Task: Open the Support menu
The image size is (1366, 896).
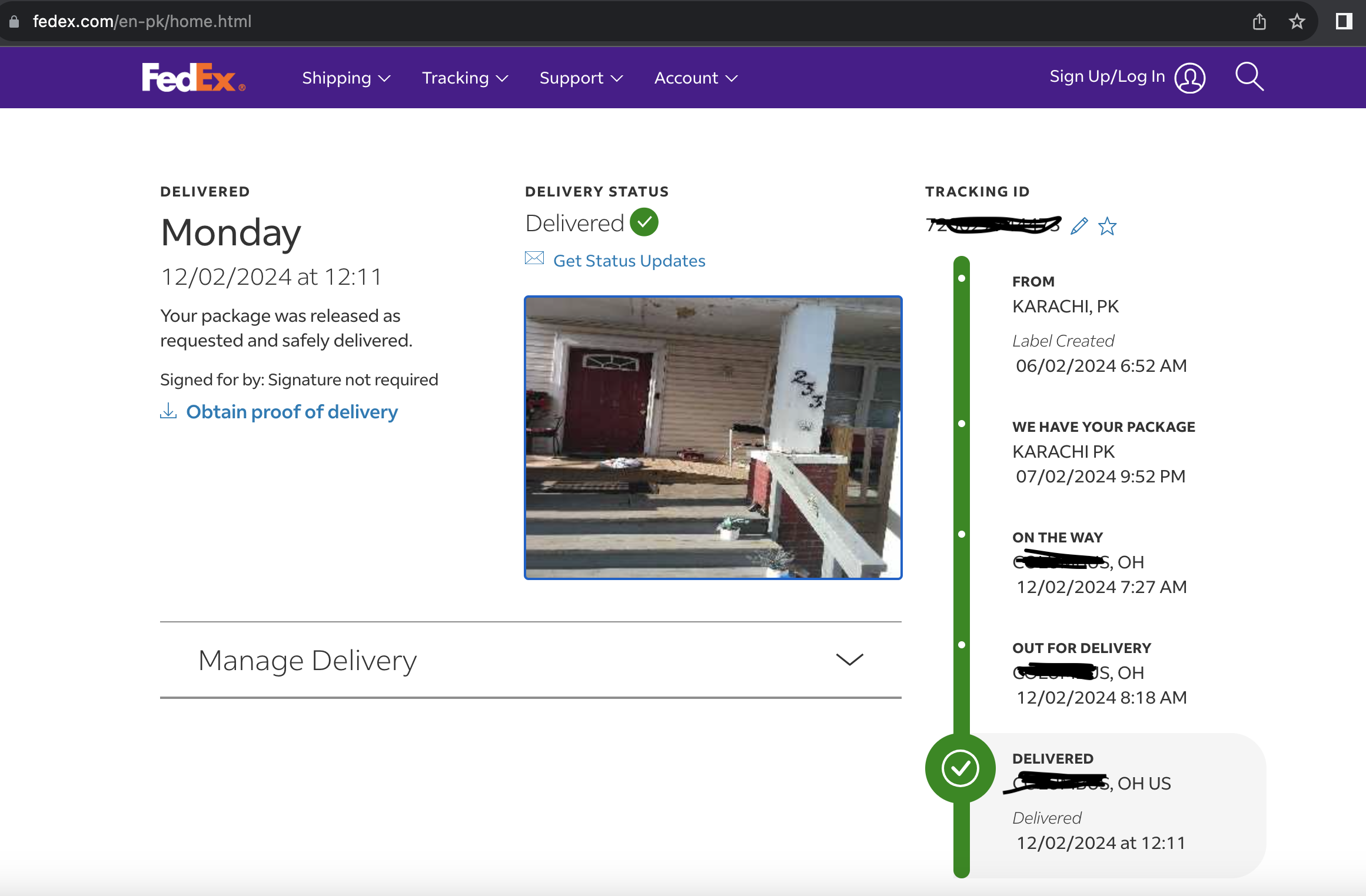Action: click(581, 78)
